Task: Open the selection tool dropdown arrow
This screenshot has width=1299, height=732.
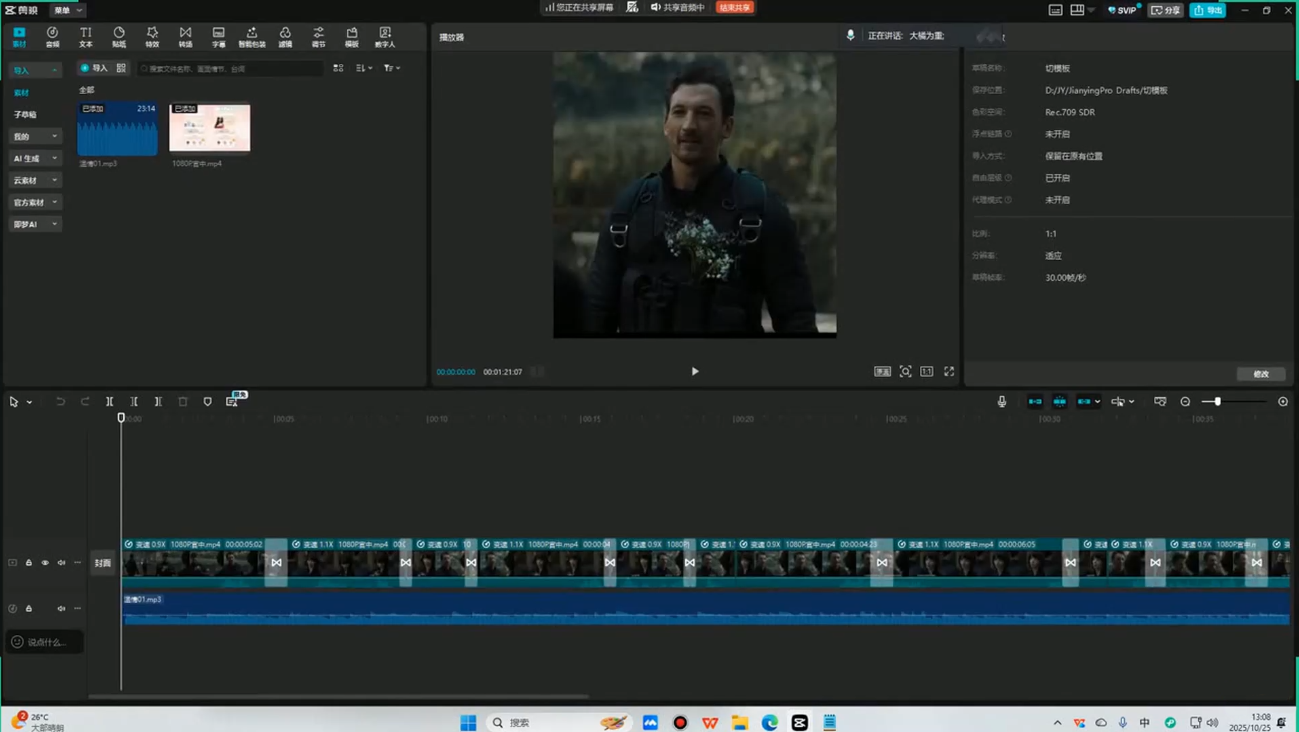Action: [30, 402]
